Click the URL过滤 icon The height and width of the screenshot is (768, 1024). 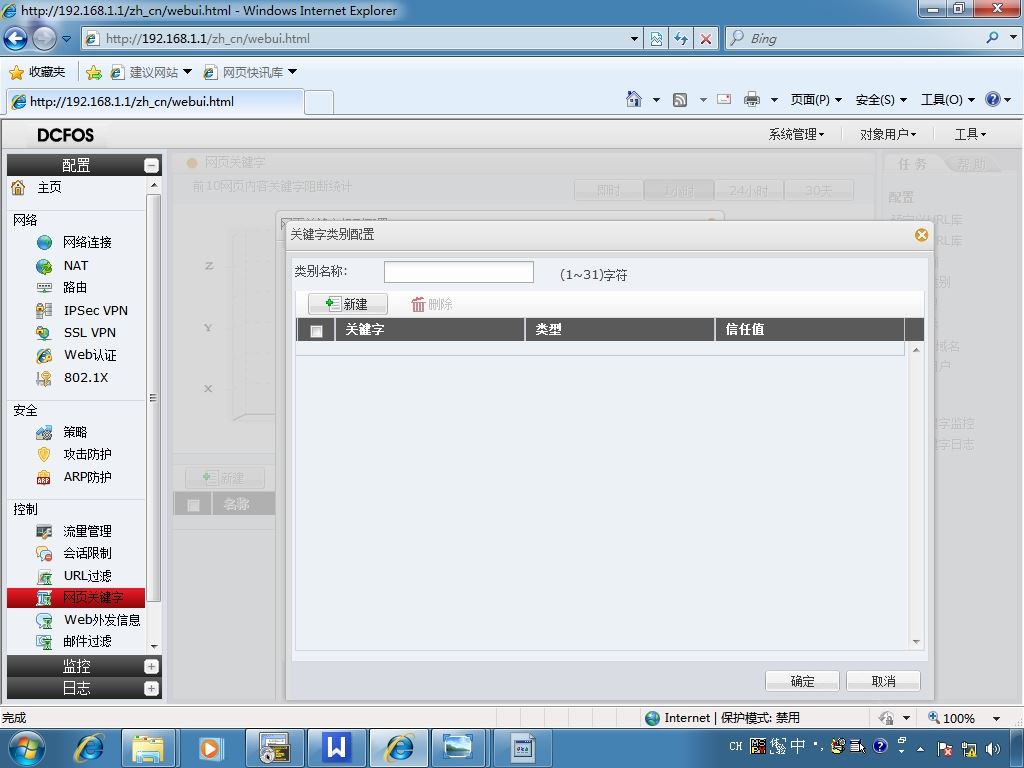pyautogui.click(x=44, y=576)
